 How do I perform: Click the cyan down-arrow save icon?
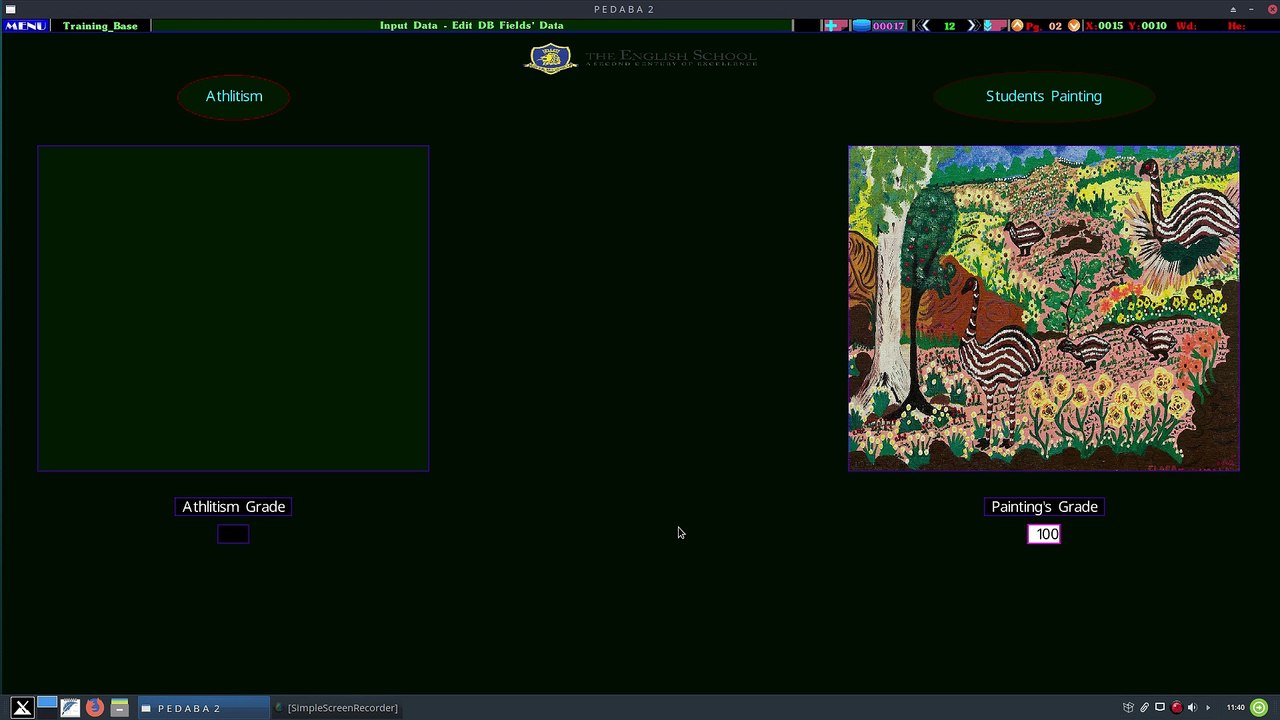(x=994, y=26)
